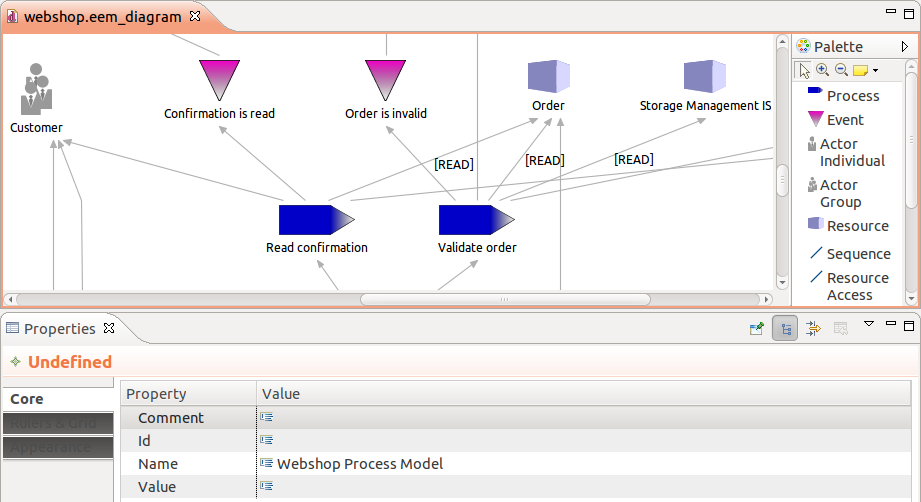
Task: Maximize the Properties view
Action: click(909, 325)
